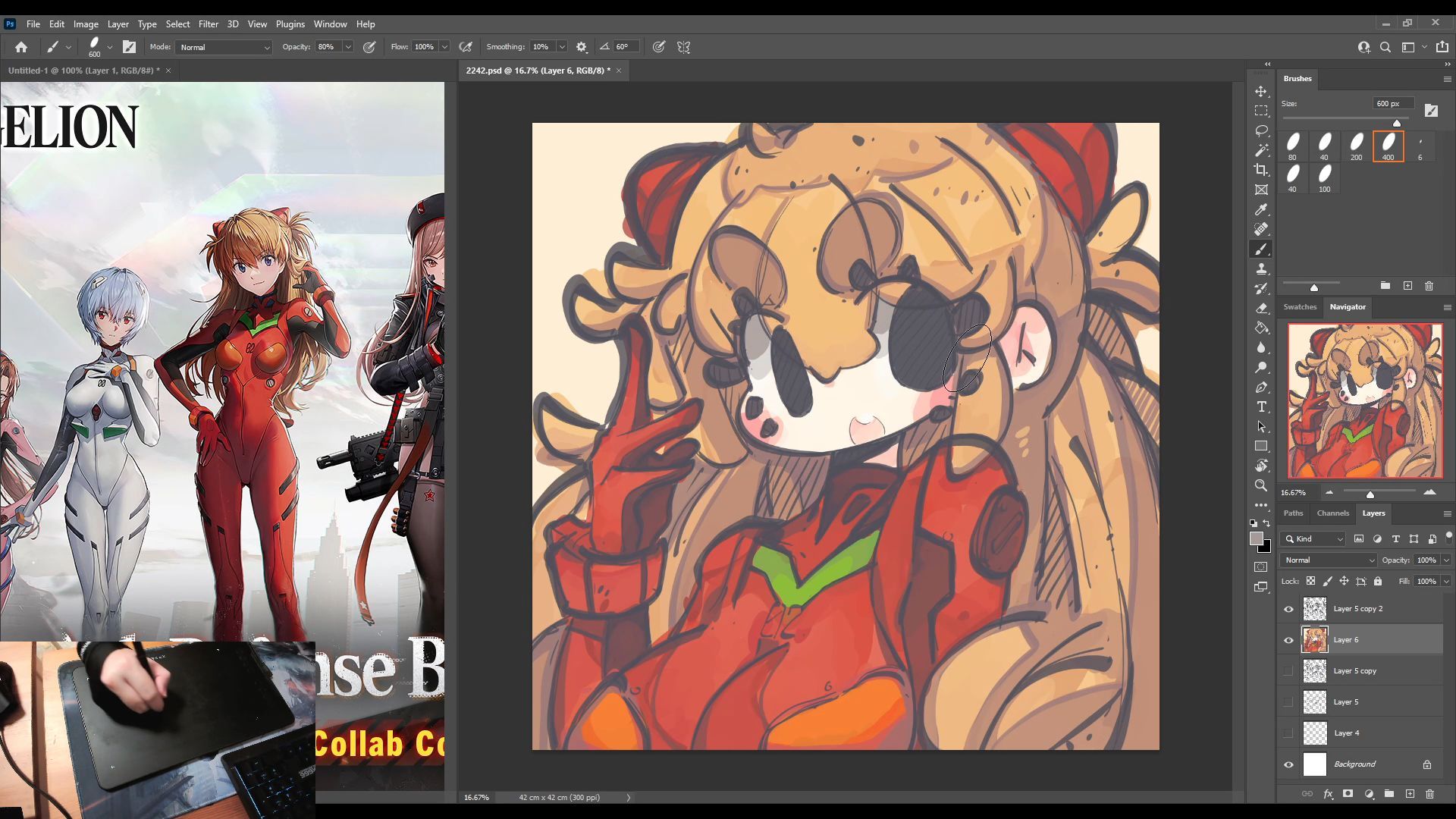Screen dimensions: 1456x819
Task: Switch to Untitled-1 document tab
Action: pyautogui.click(x=83, y=71)
